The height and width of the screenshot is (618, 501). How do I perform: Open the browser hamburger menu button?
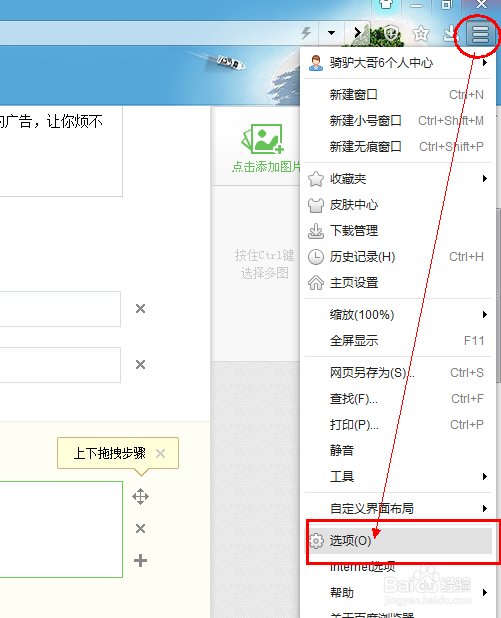tap(480, 34)
